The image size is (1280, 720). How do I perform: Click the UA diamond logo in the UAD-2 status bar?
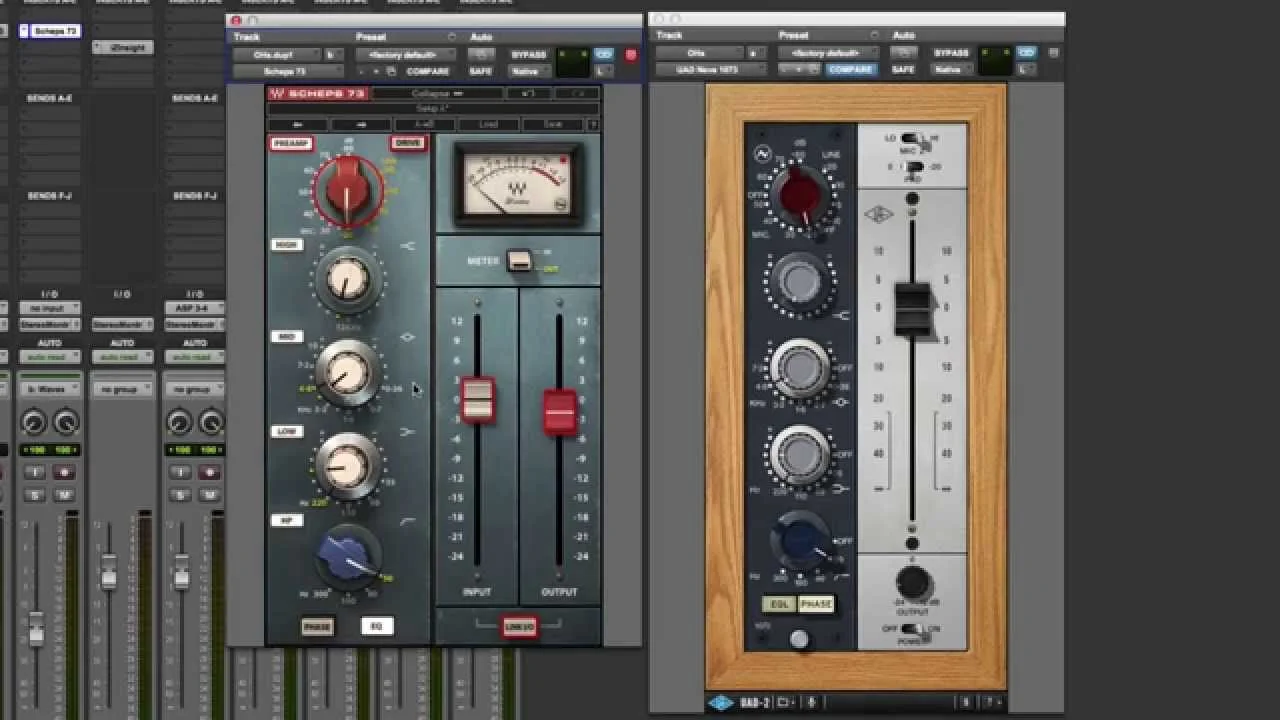[719, 703]
